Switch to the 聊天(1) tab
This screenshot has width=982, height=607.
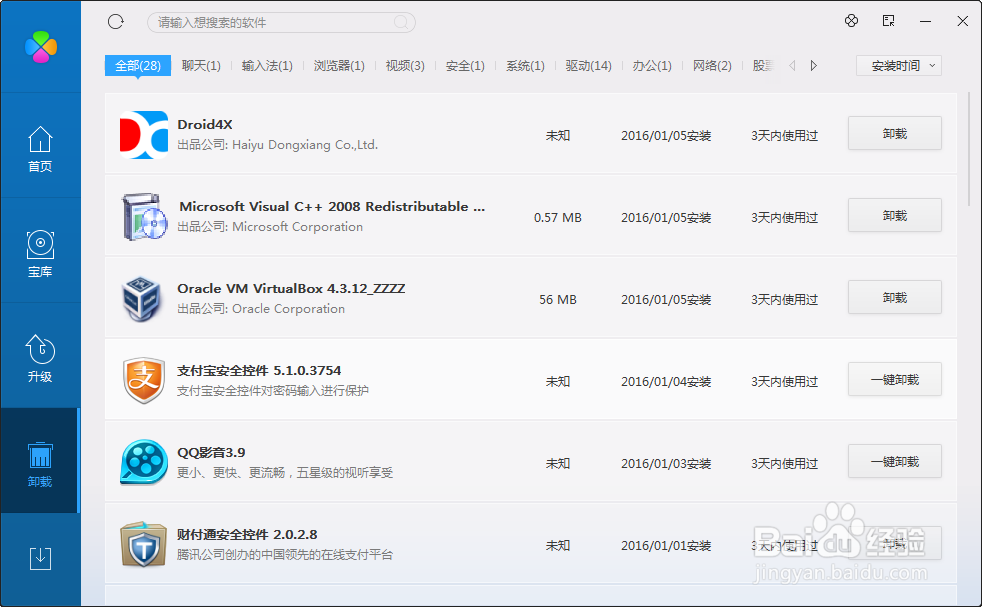tap(201, 66)
